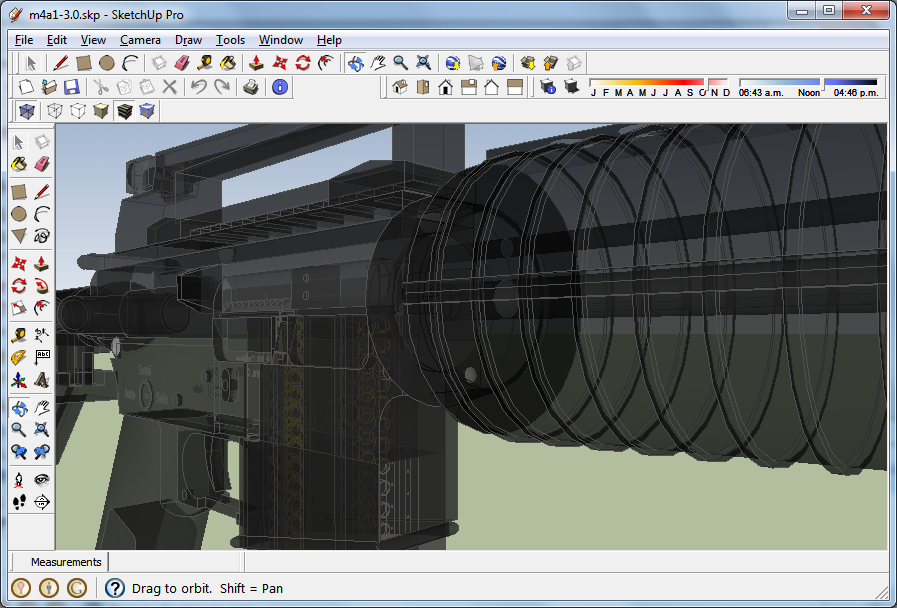The width and height of the screenshot is (897, 608).
Task: Click the Redo arrow
Action: tap(221, 87)
